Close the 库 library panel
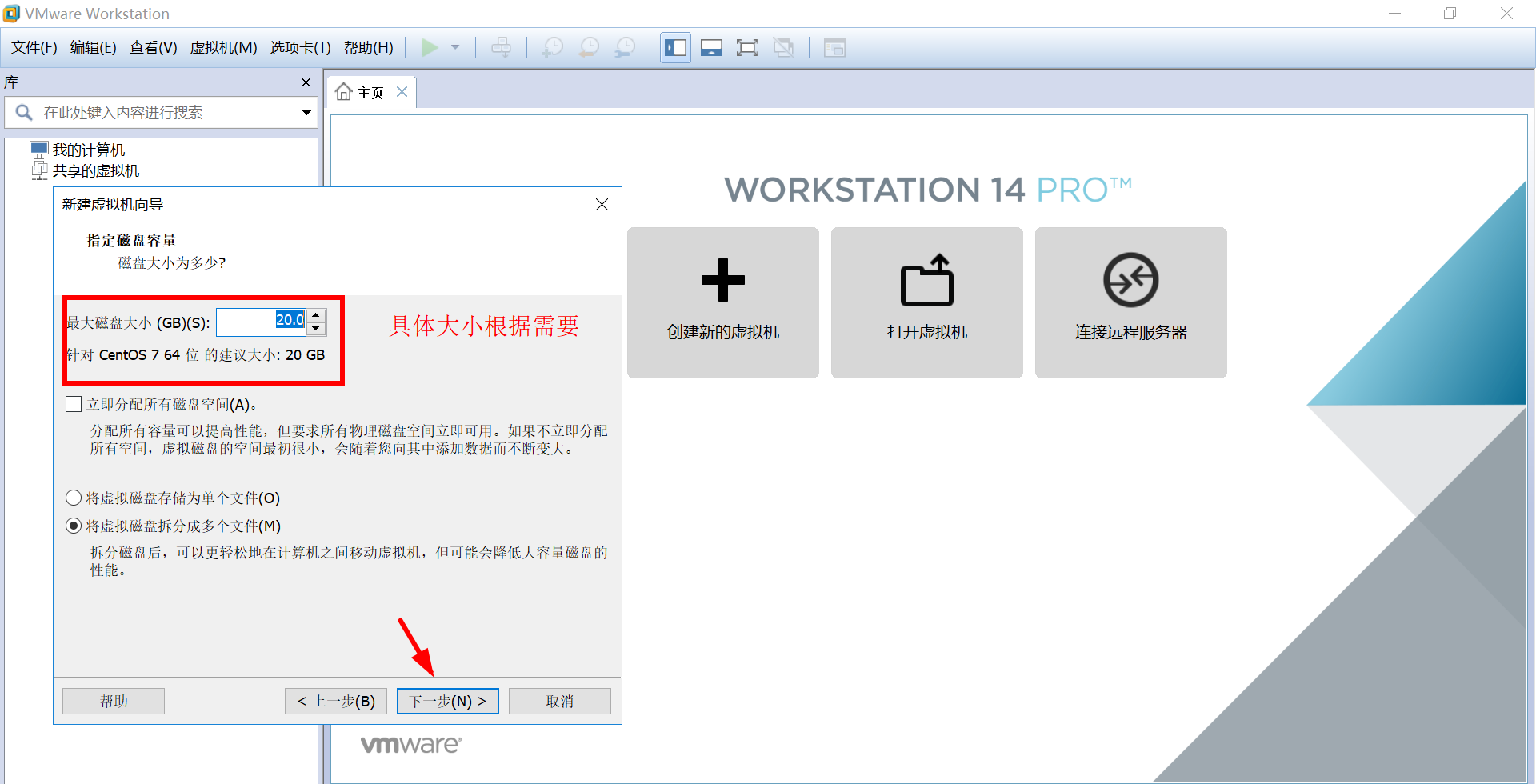 306,82
